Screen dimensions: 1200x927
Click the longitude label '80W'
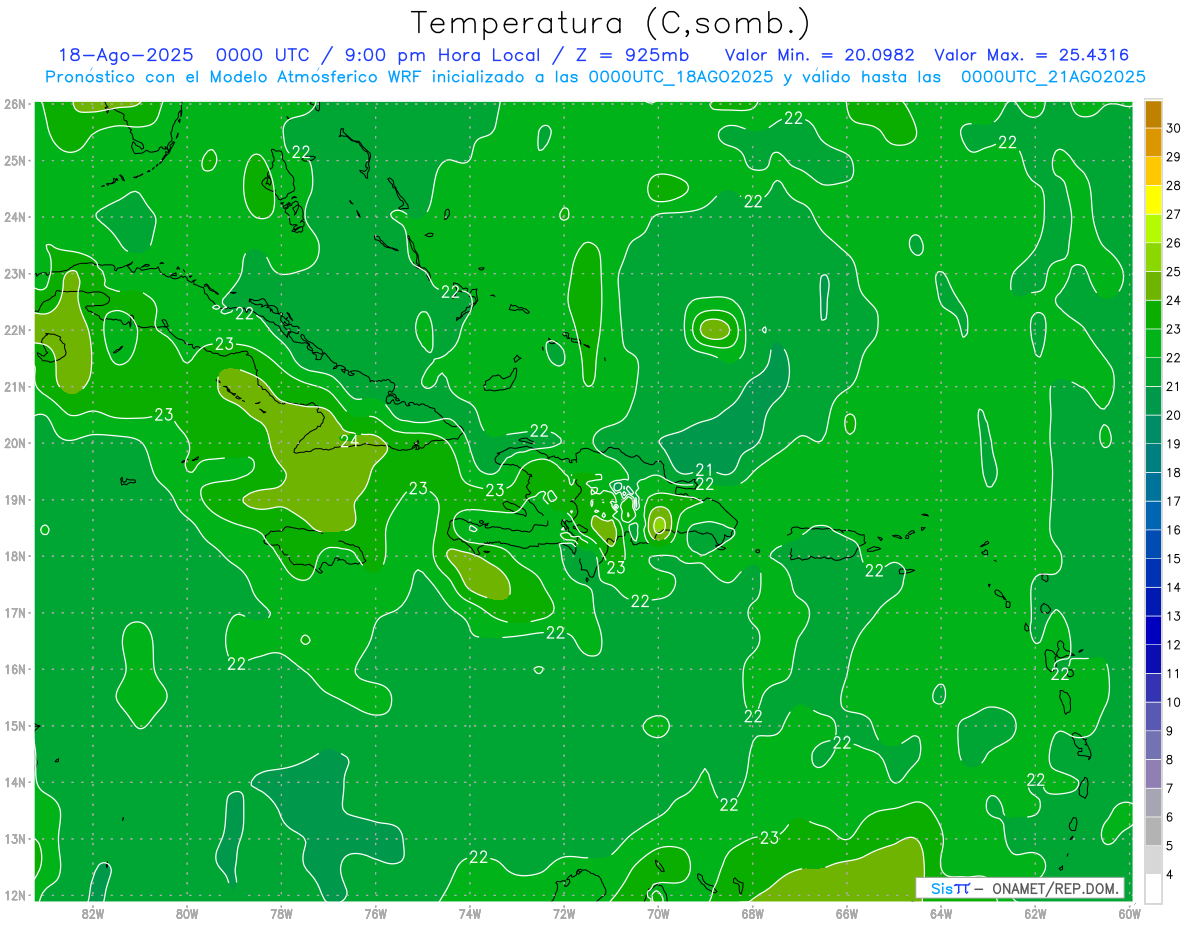tap(187, 913)
